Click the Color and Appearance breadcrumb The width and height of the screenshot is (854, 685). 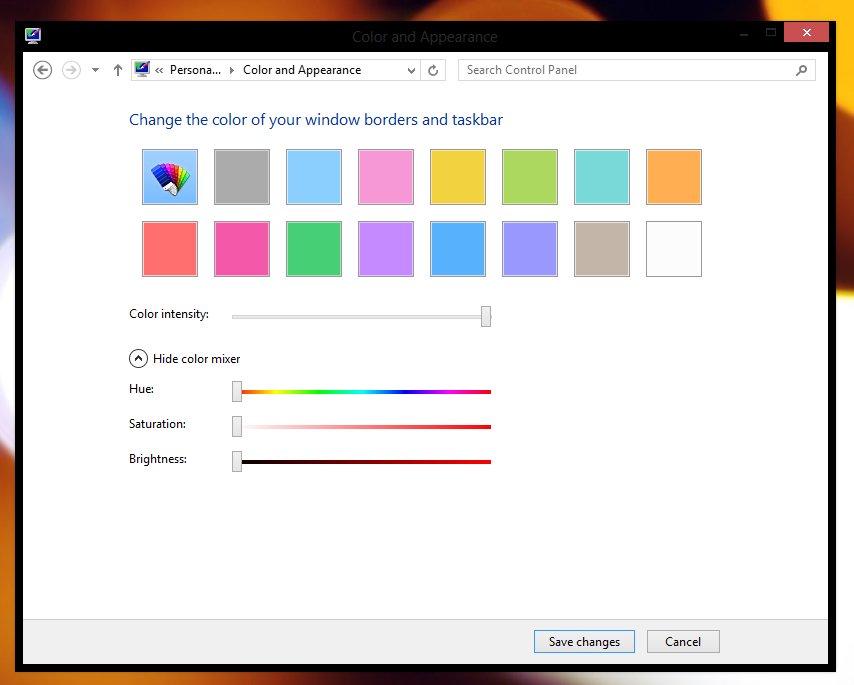coord(302,70)
